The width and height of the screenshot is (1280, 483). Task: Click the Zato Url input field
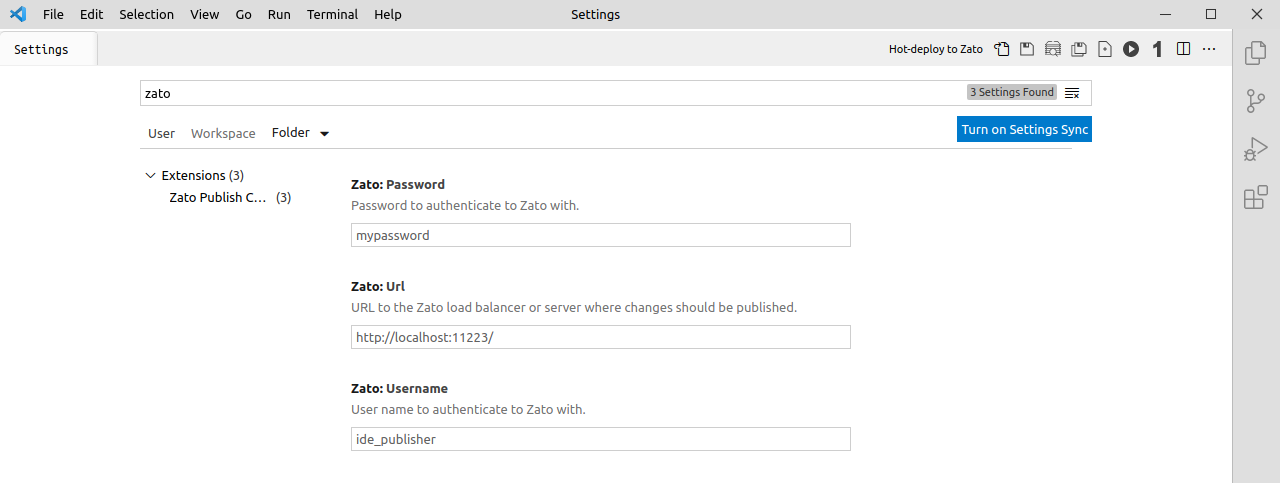coord(600,337)
